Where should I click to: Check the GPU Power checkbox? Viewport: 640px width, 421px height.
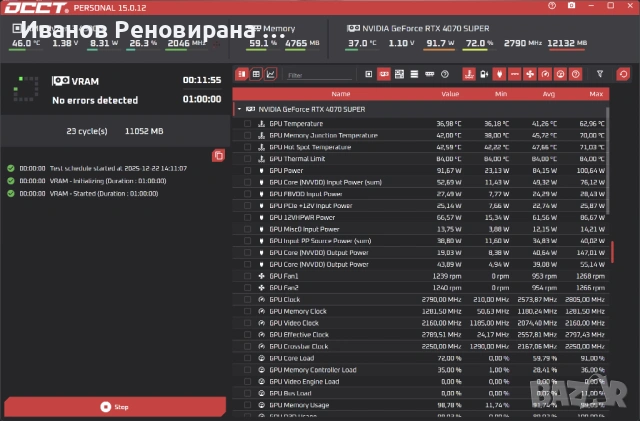coord(247,171)
